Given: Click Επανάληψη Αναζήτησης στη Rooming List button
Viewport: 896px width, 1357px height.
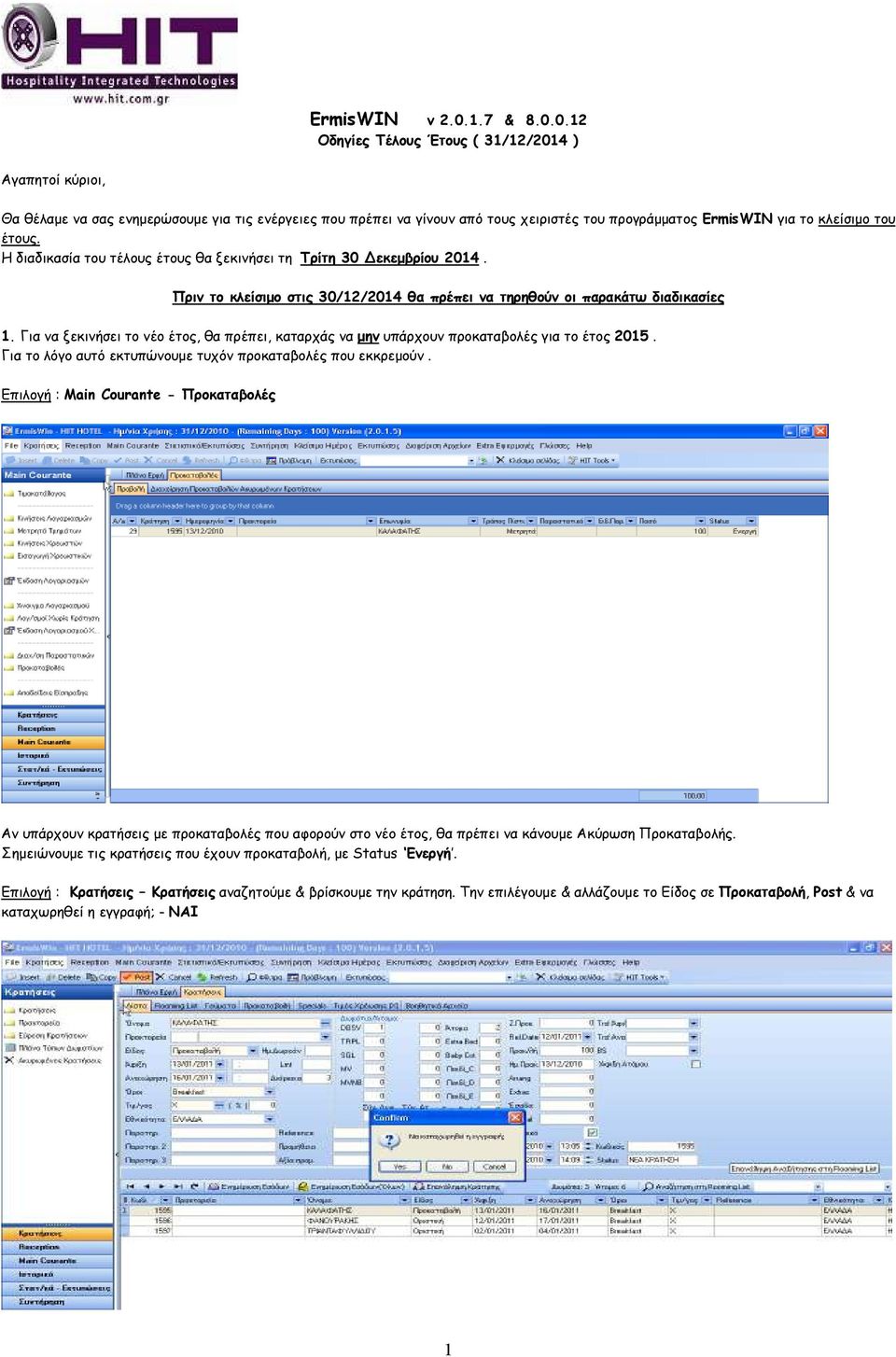Looking at the screenshot, I should click(x=805, y=1168).
